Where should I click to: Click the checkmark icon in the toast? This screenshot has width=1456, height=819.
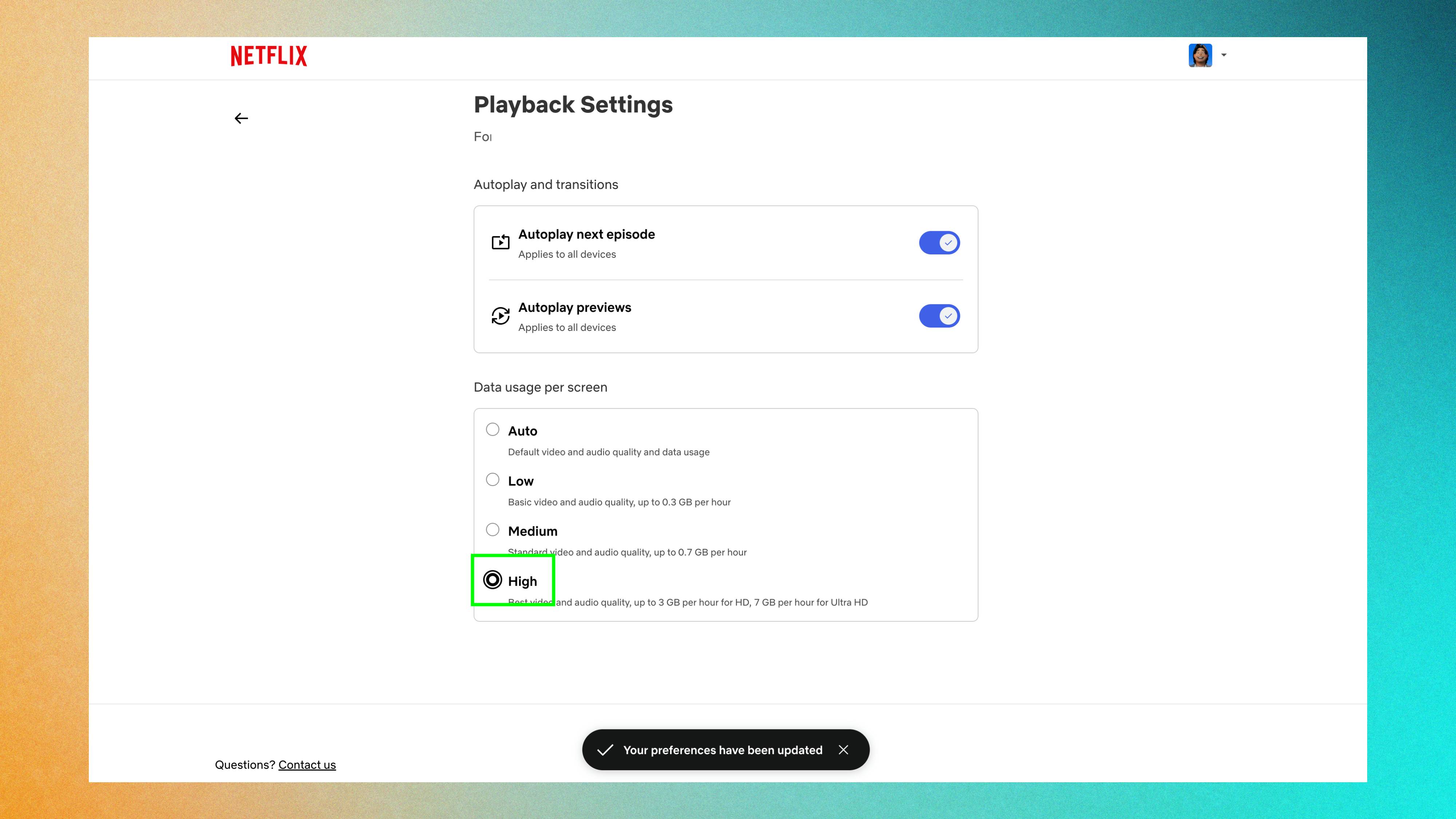point(605,749)
